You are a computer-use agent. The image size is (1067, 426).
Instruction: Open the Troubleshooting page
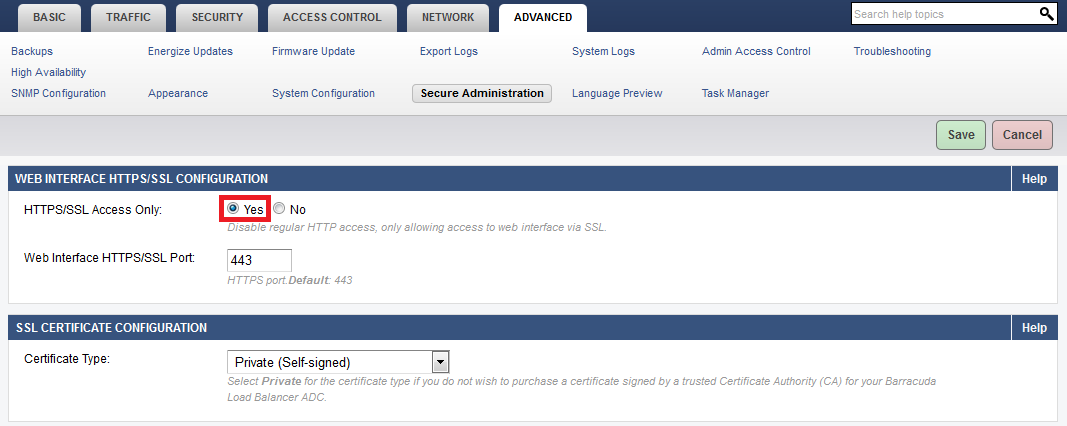(x=892, y=51)
